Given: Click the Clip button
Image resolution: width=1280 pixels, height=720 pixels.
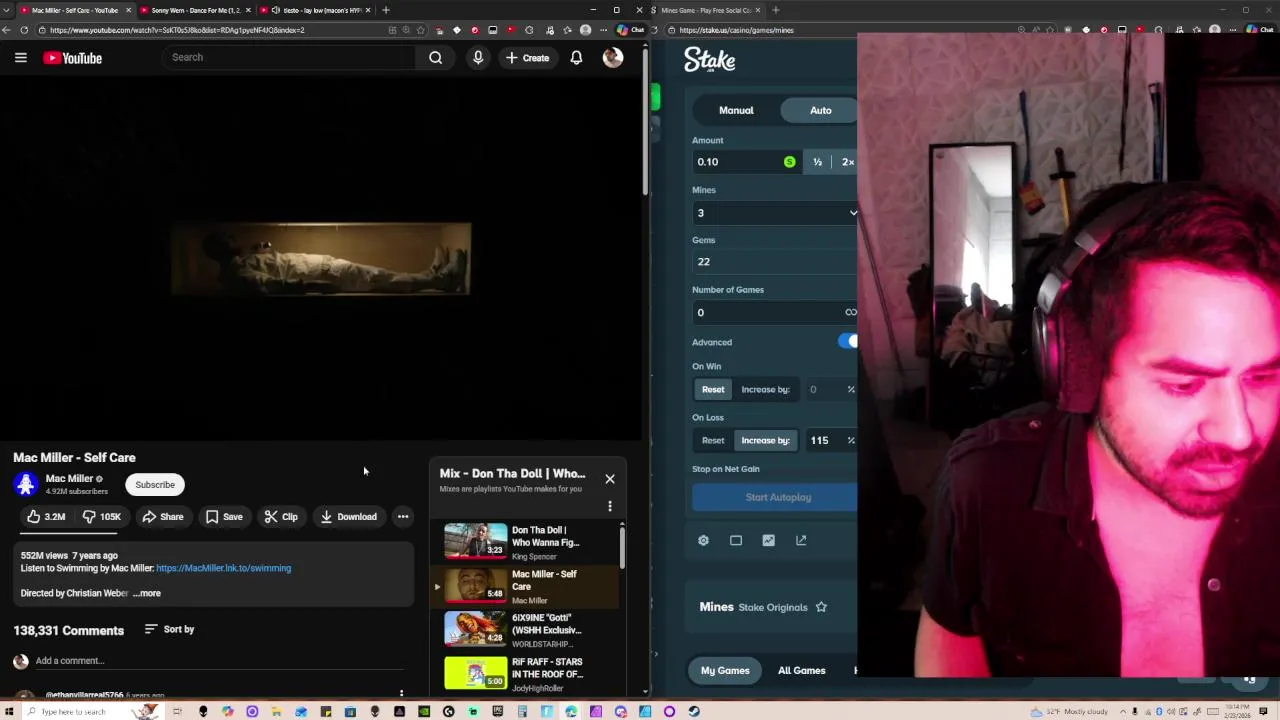Looking at the screenshot, I should (281, 517).
